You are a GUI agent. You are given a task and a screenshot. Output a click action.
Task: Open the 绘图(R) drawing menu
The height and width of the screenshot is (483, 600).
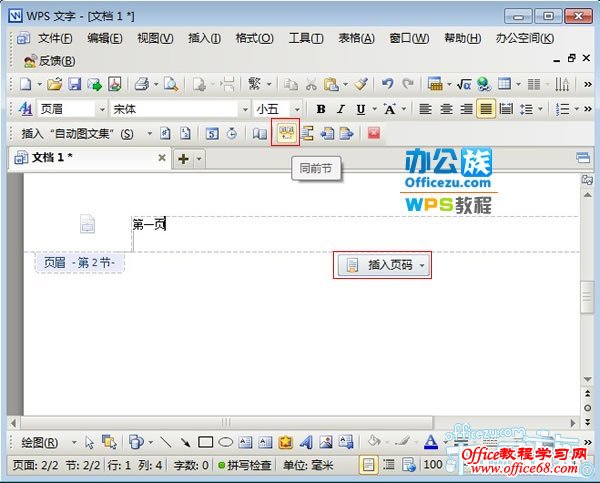[40, 443]
